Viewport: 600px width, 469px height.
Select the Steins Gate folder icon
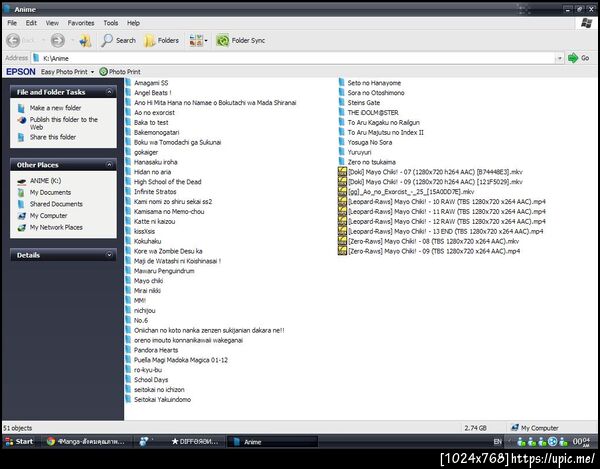(342, 103)
